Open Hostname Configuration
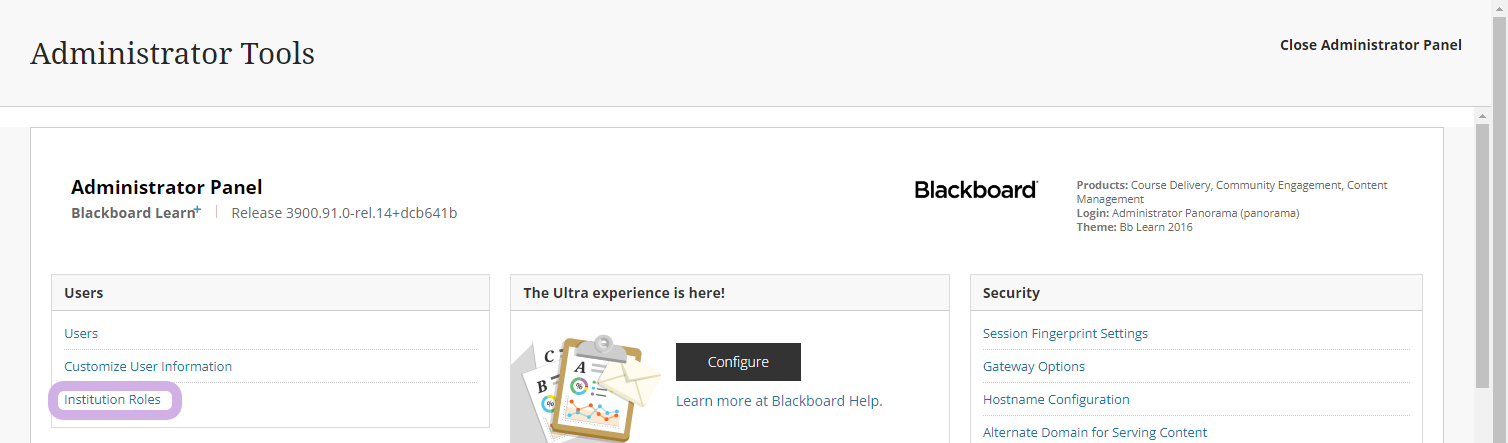 [1056, 400]
